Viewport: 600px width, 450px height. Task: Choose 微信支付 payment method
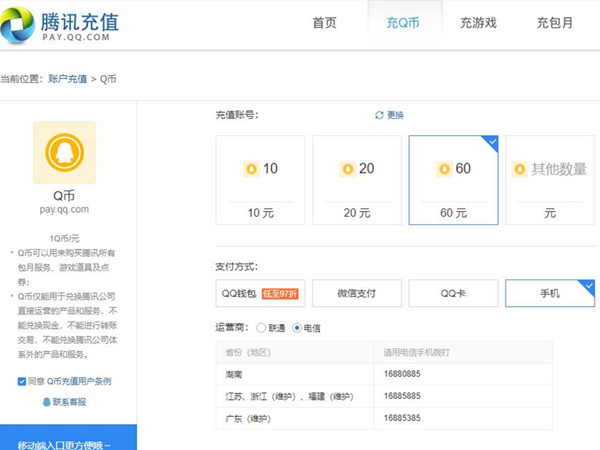pyautogui.click(x=357, y=293)
